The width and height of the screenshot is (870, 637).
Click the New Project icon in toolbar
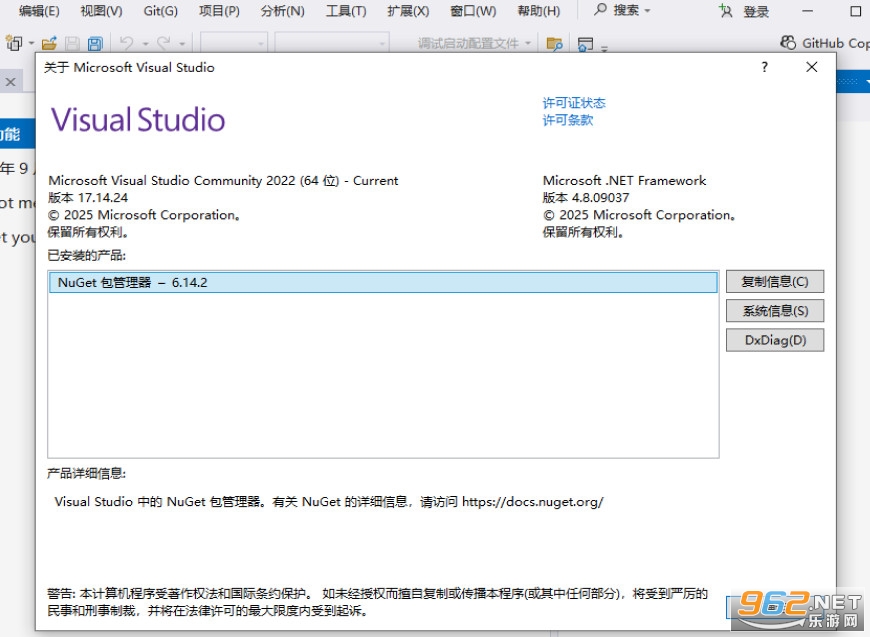point(13,43)
